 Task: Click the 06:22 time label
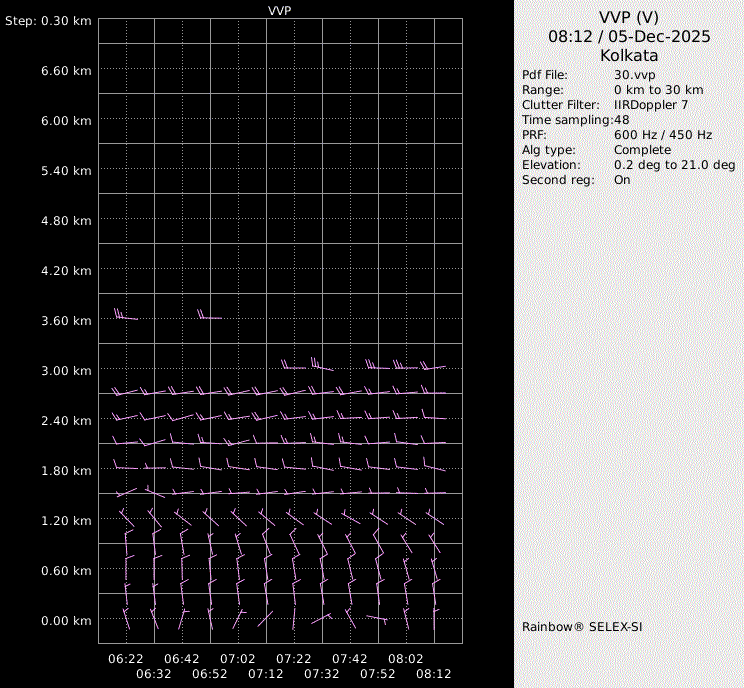[126, 659]
